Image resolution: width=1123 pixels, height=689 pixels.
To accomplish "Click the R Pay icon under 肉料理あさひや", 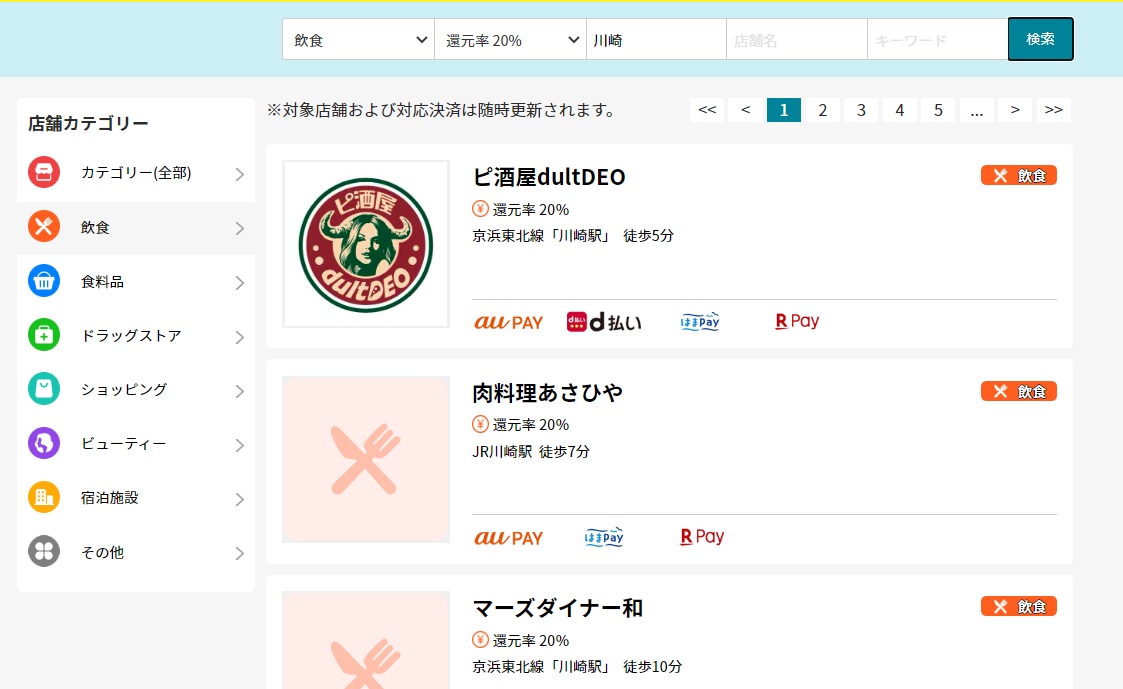I will click(701, 536).
